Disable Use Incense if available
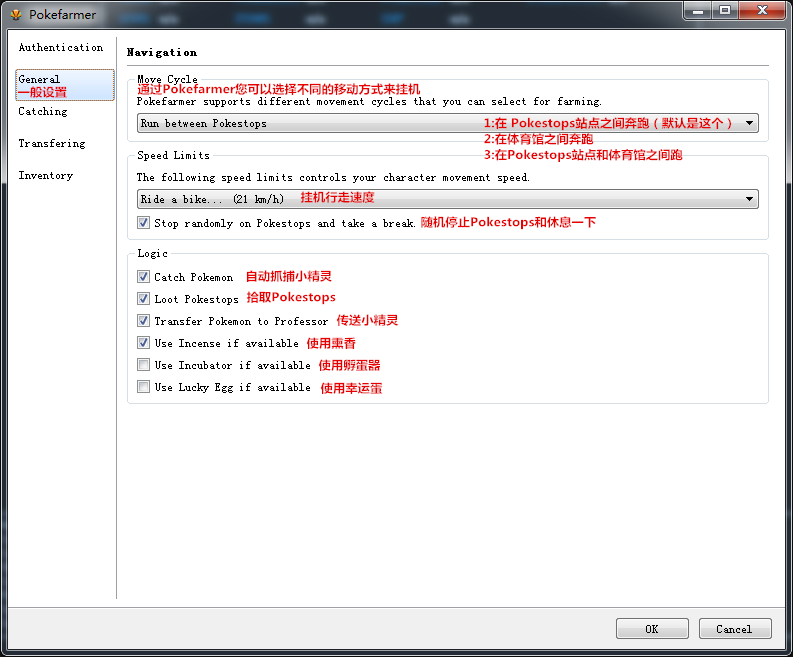 [144, 343]
